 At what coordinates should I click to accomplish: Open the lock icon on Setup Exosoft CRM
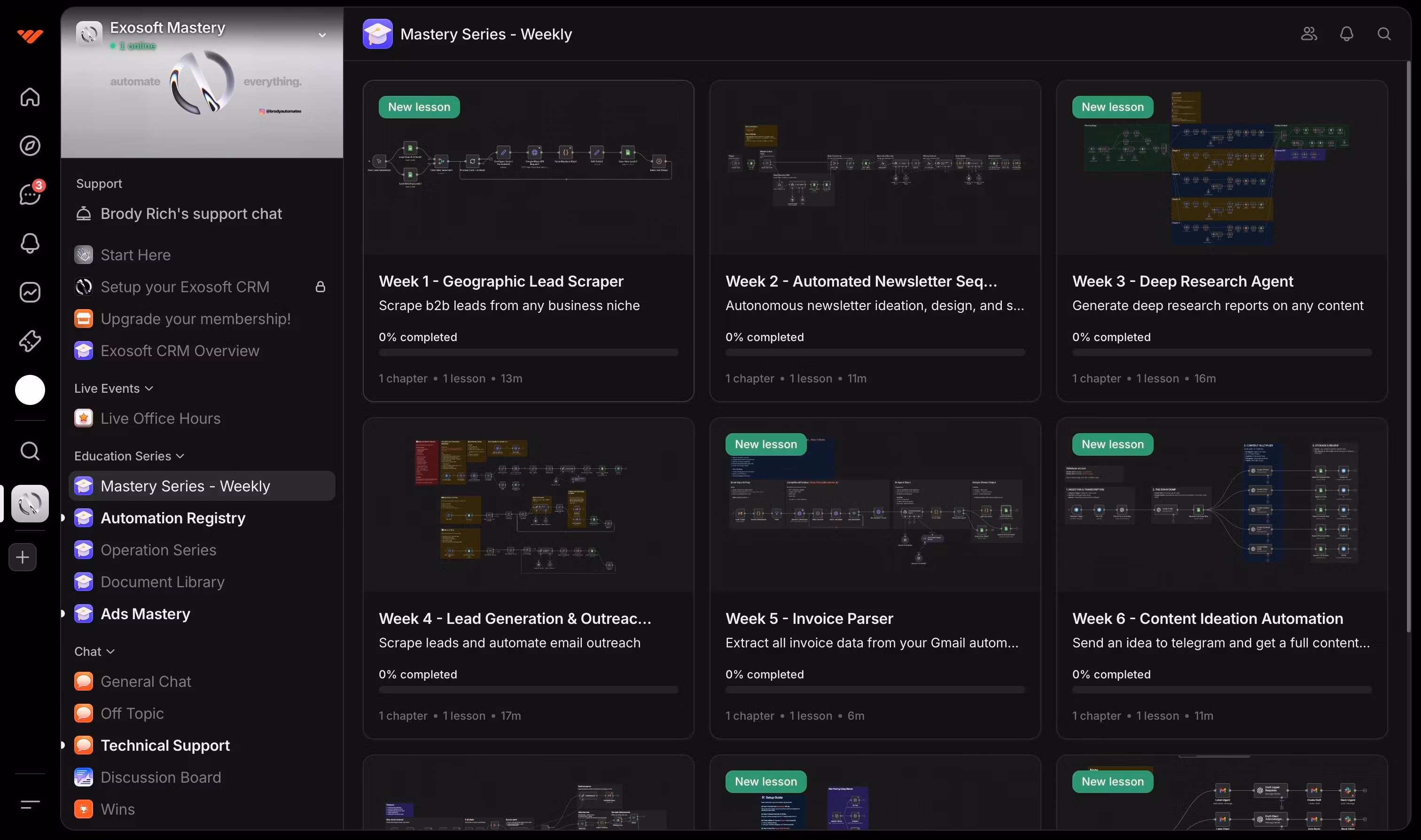[x=320, y=287]
